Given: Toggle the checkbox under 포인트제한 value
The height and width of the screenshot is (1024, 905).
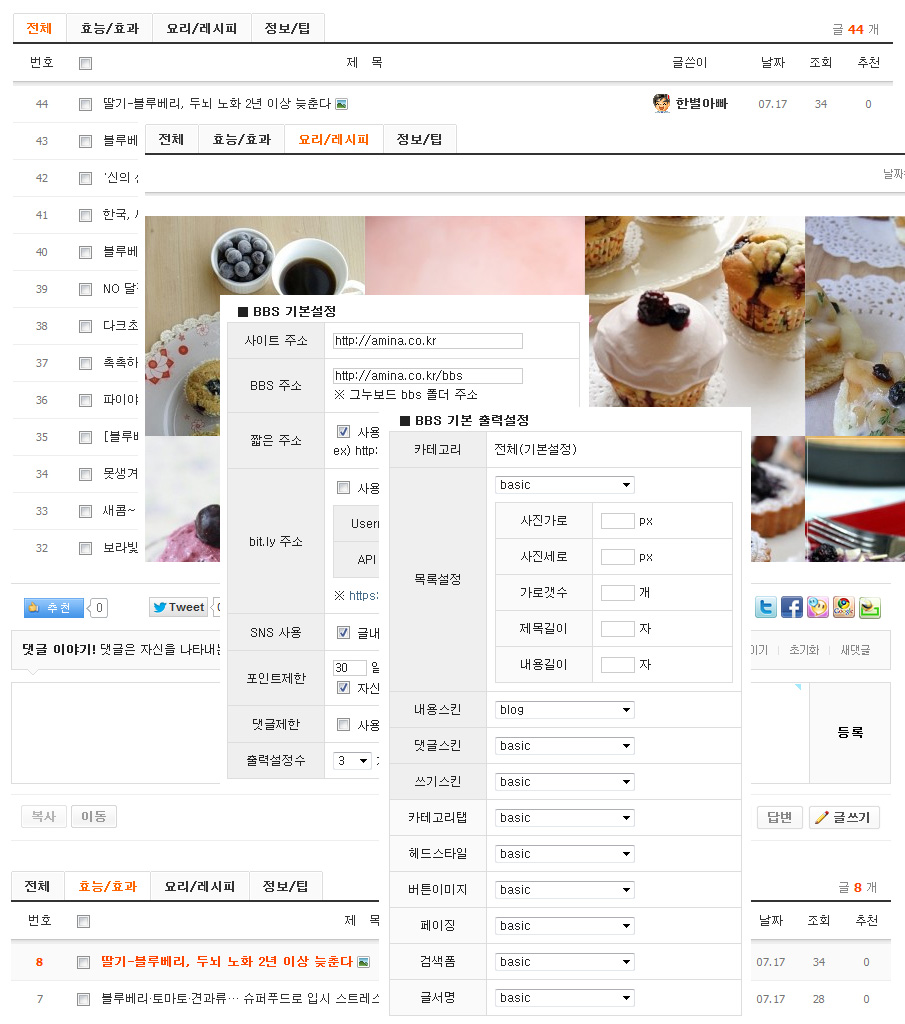Looking at the screenshot, I should click(x=343, y=688).
